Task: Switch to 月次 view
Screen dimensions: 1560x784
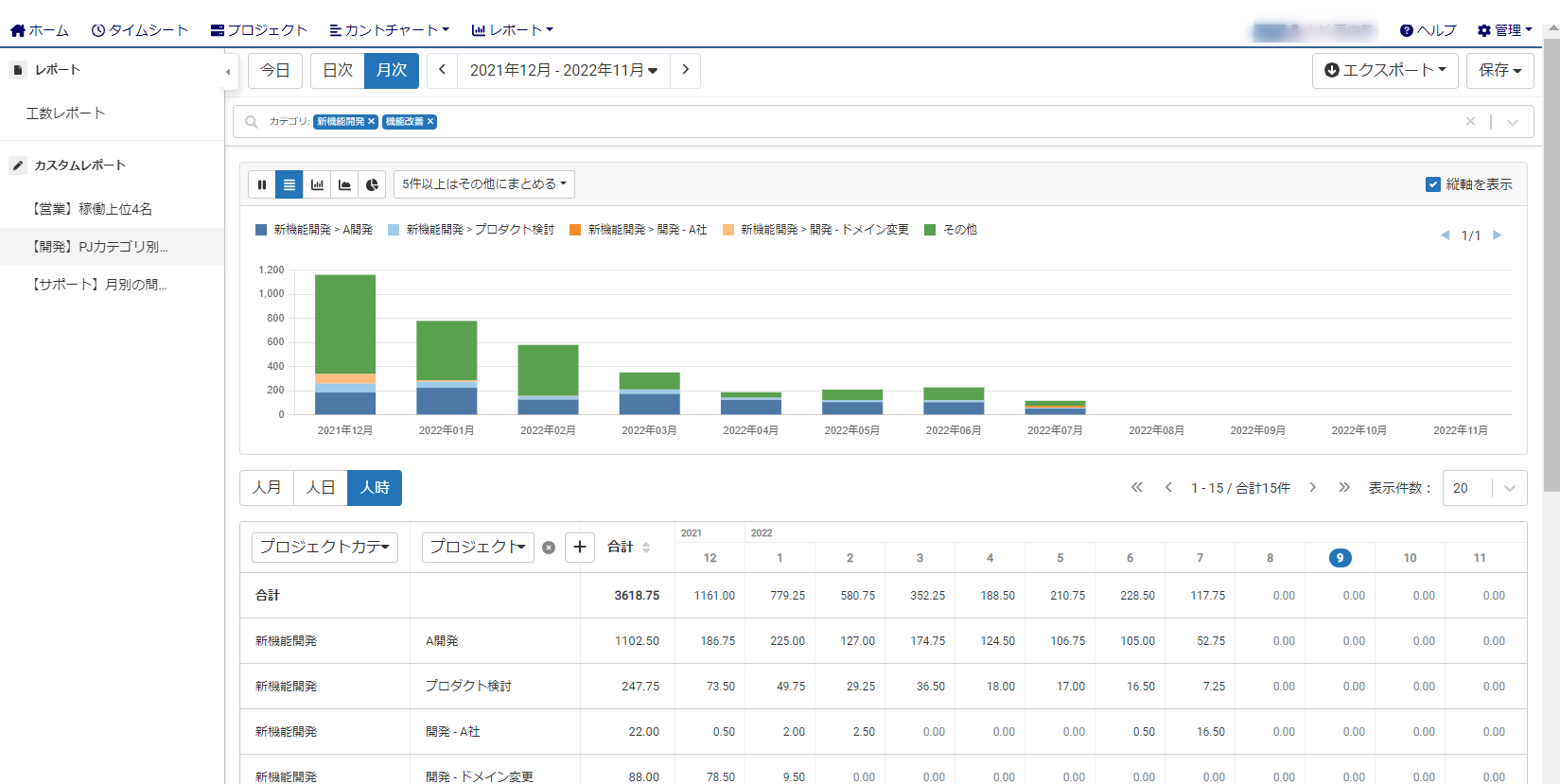Action: coord(392,70)
